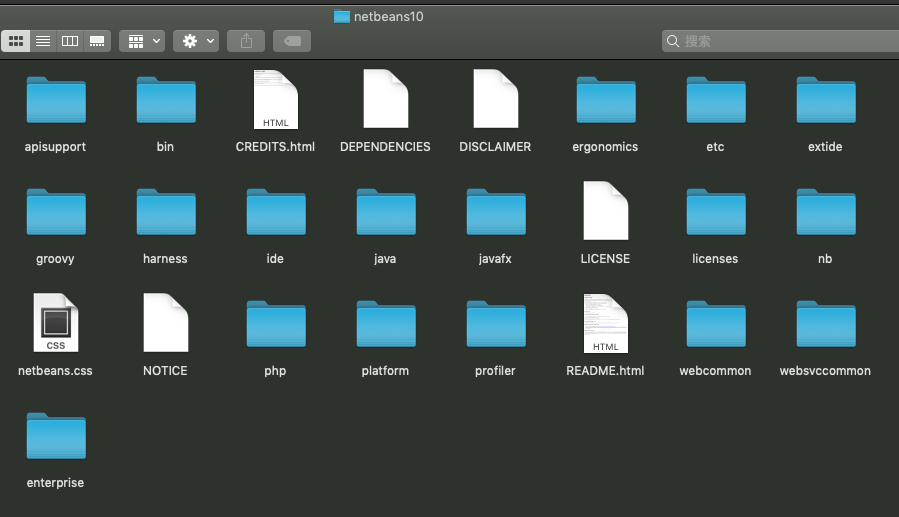Select the harness folder icon
Image resolution: width=899 pixels, height=517 pixels.
pyautogui.click(x=166, y=212)
